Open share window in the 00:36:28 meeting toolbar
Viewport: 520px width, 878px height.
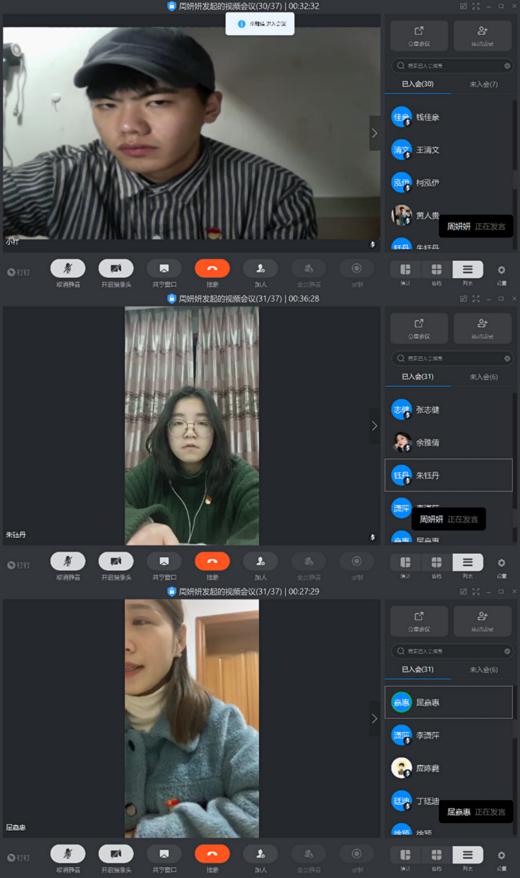[164, 561]
